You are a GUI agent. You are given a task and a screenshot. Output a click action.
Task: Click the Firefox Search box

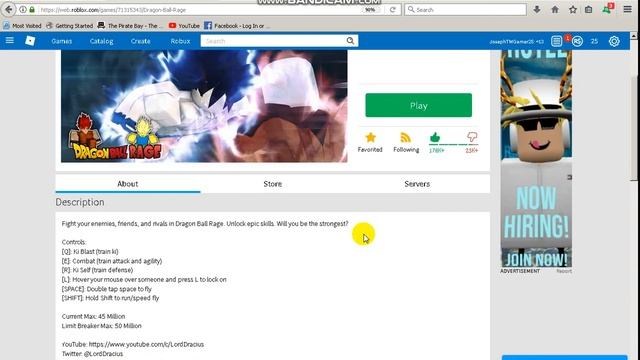pyautogui.click(x=465, y=9)
